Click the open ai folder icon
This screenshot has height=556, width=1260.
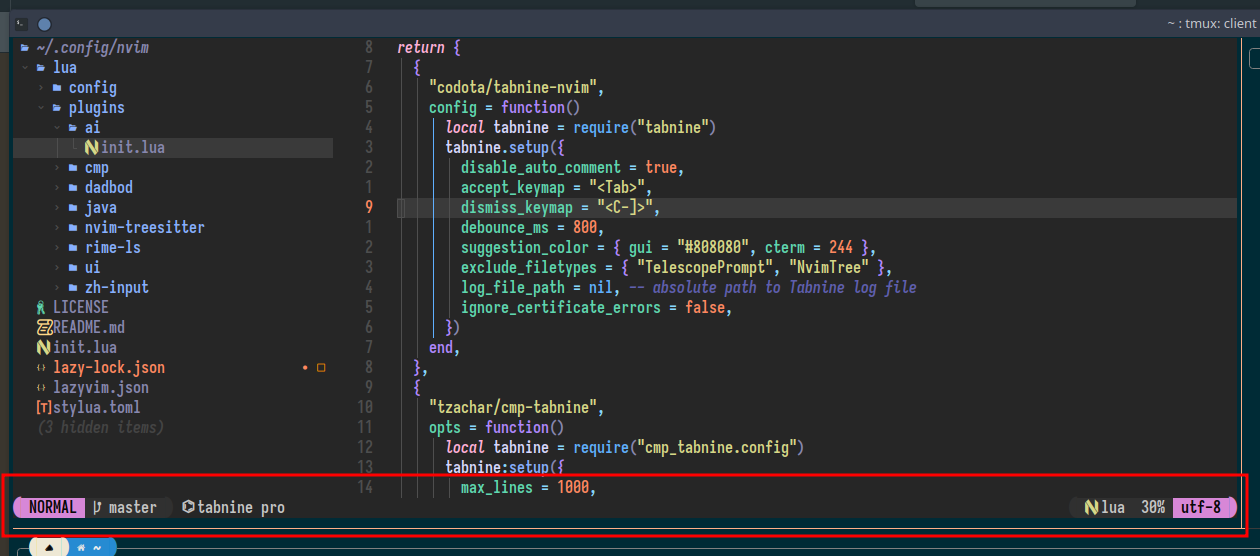click(73, 127)
